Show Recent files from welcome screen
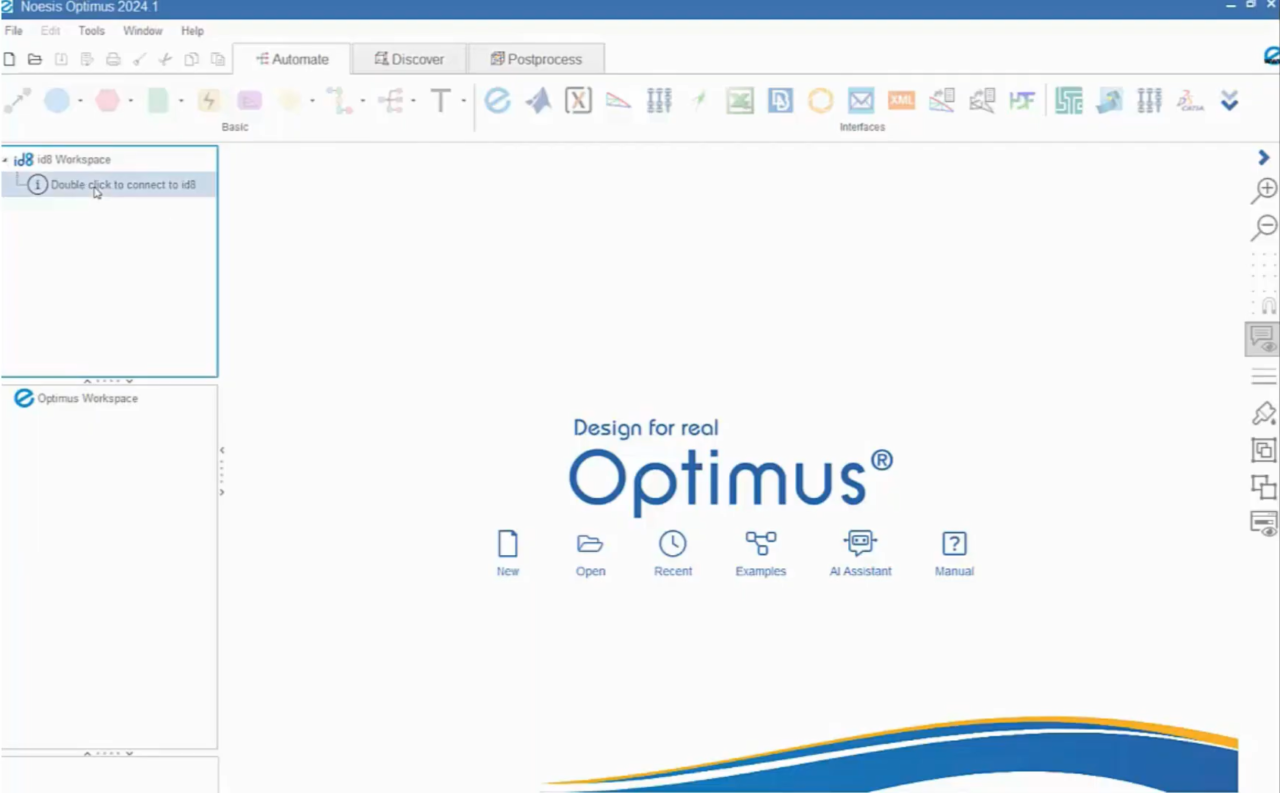The image size is (1280, 793). [673, 553]
